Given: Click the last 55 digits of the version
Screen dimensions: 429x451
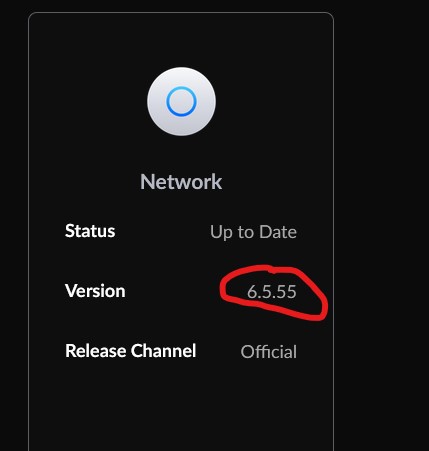Looking at the screenshot, I should pyautogui.click(x=286, y=292).
